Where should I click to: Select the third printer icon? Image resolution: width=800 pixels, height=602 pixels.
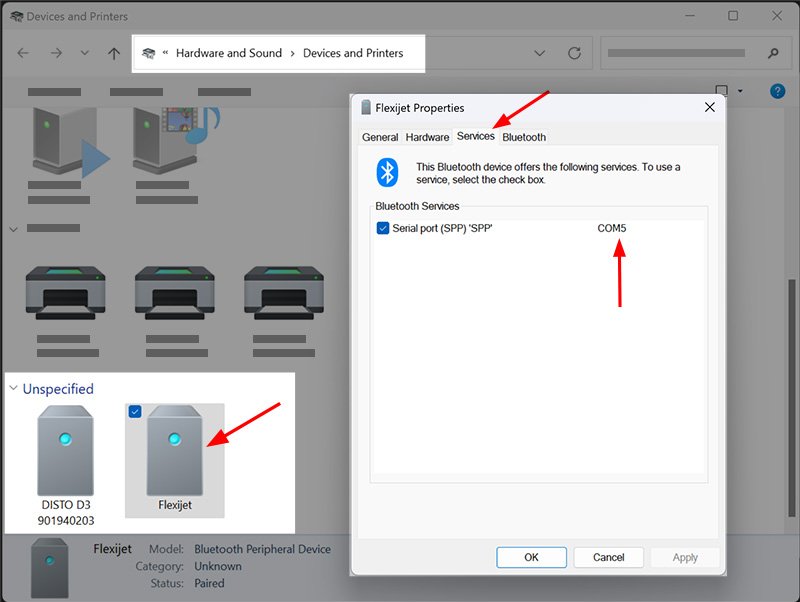(x=284, y=292)
